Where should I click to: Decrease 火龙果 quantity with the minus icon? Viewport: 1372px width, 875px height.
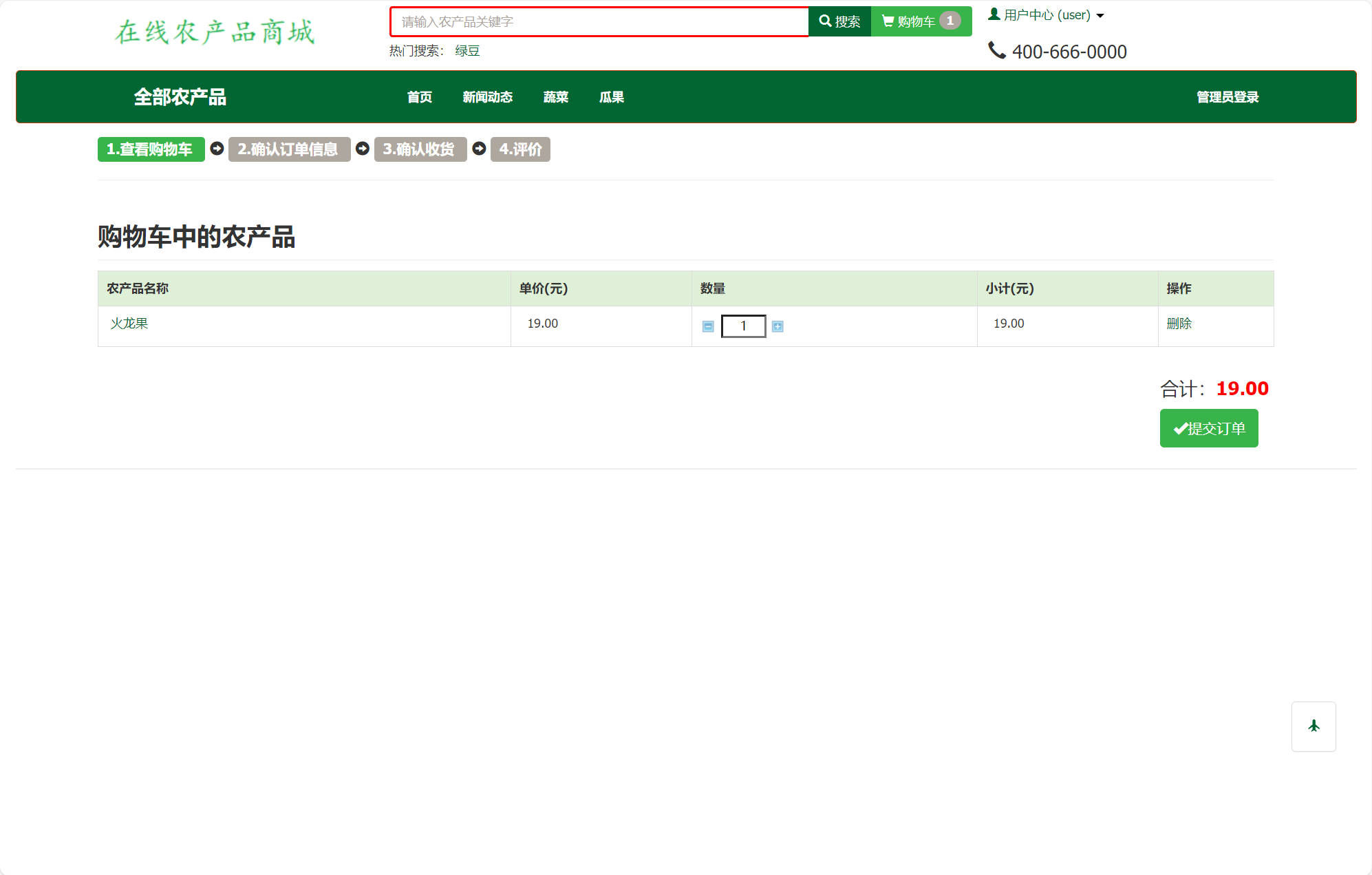(x=708, y=326)
